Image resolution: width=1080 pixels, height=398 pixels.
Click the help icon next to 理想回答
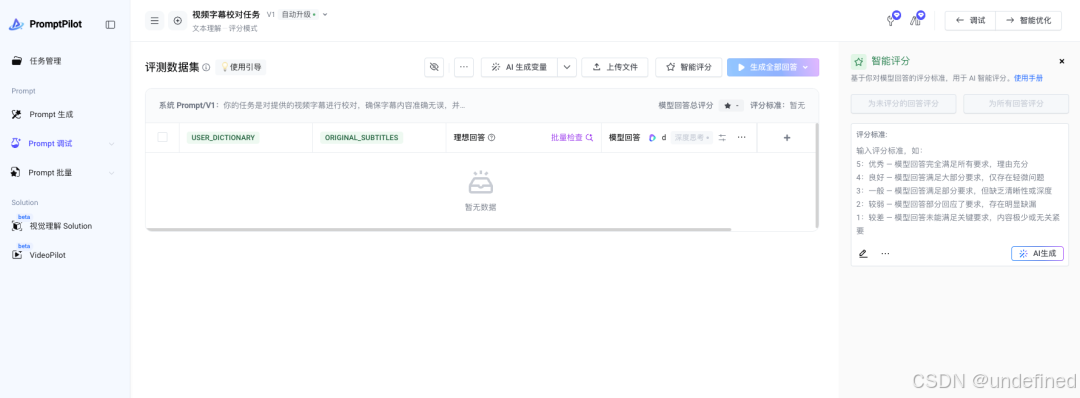click(x=492, y=138)
